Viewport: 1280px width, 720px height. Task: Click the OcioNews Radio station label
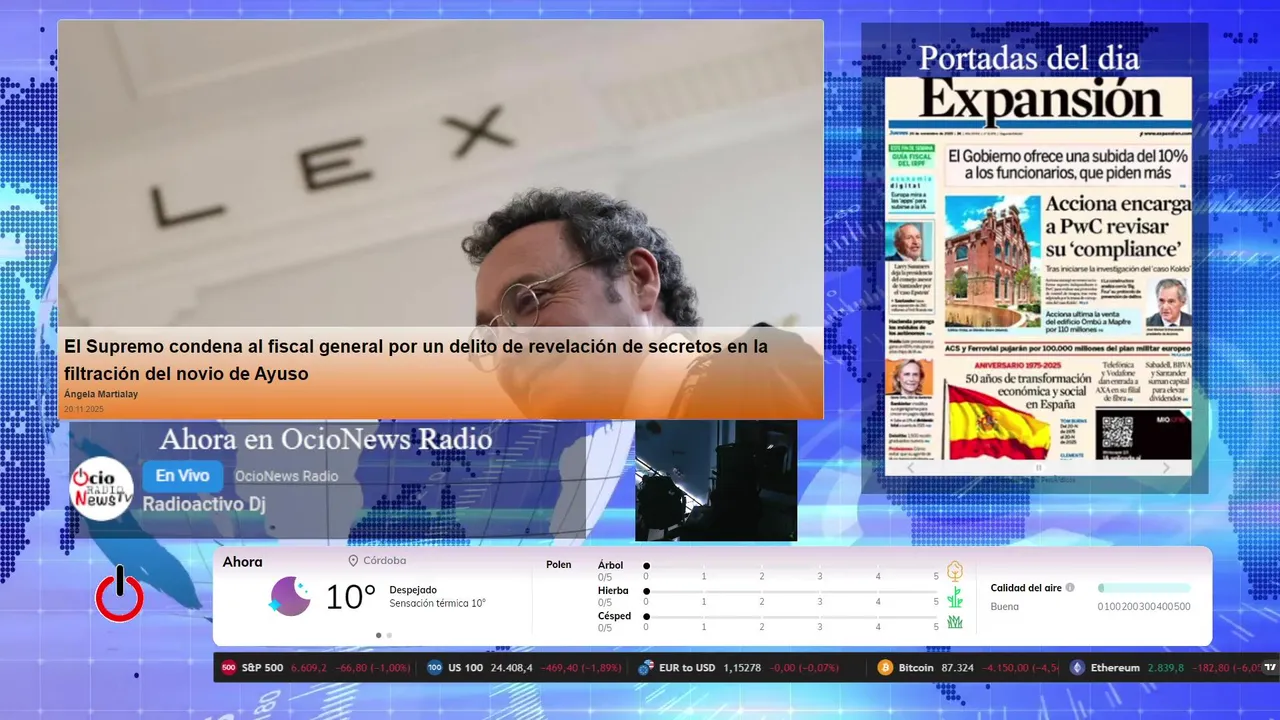click(286, 477)
